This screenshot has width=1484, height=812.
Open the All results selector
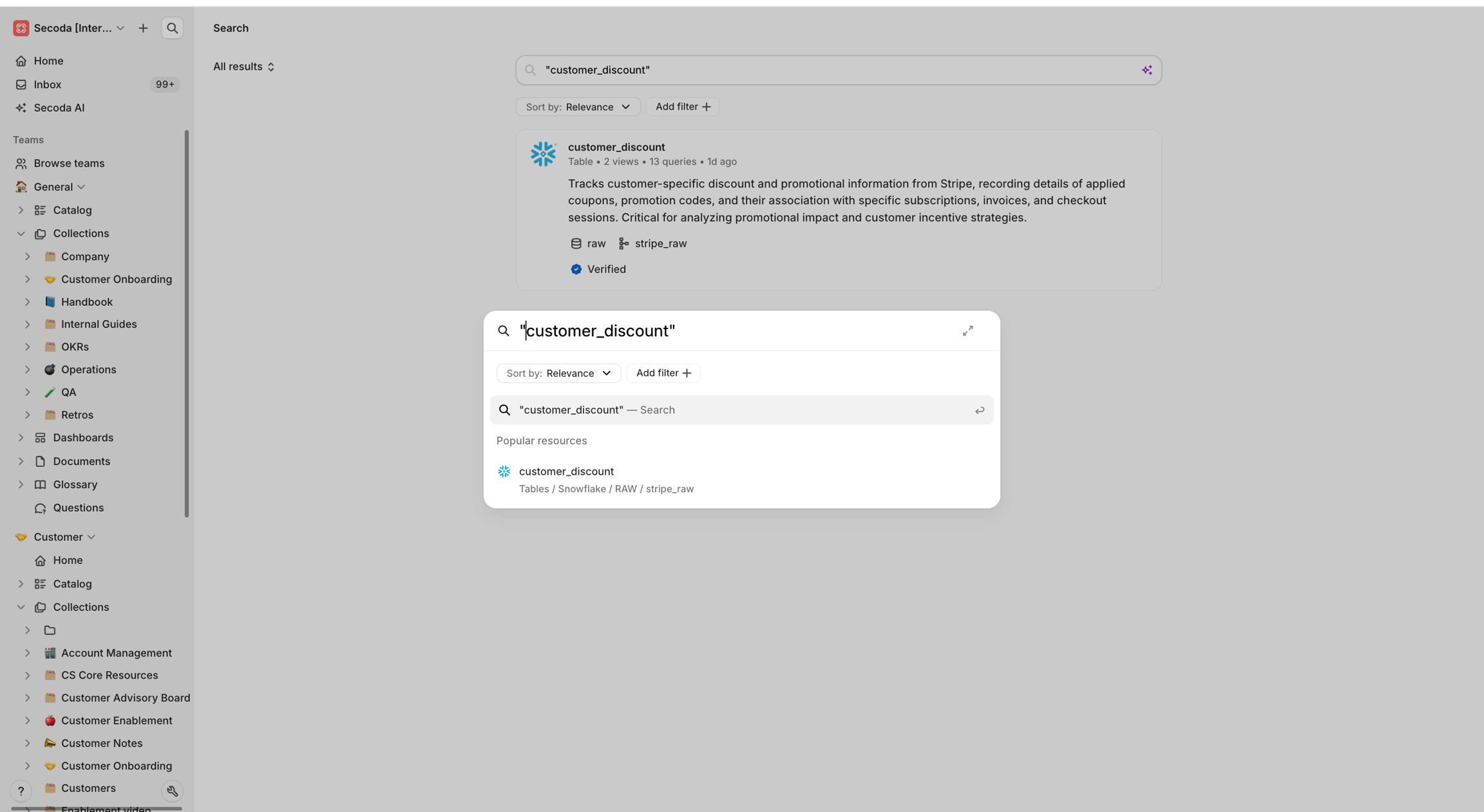tap(243, 67)
